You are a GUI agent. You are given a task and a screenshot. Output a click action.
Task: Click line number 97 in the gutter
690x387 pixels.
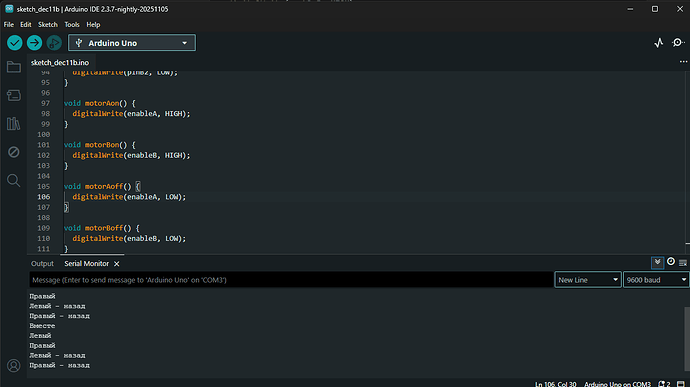pyautogui.click(x=45, y=103)
